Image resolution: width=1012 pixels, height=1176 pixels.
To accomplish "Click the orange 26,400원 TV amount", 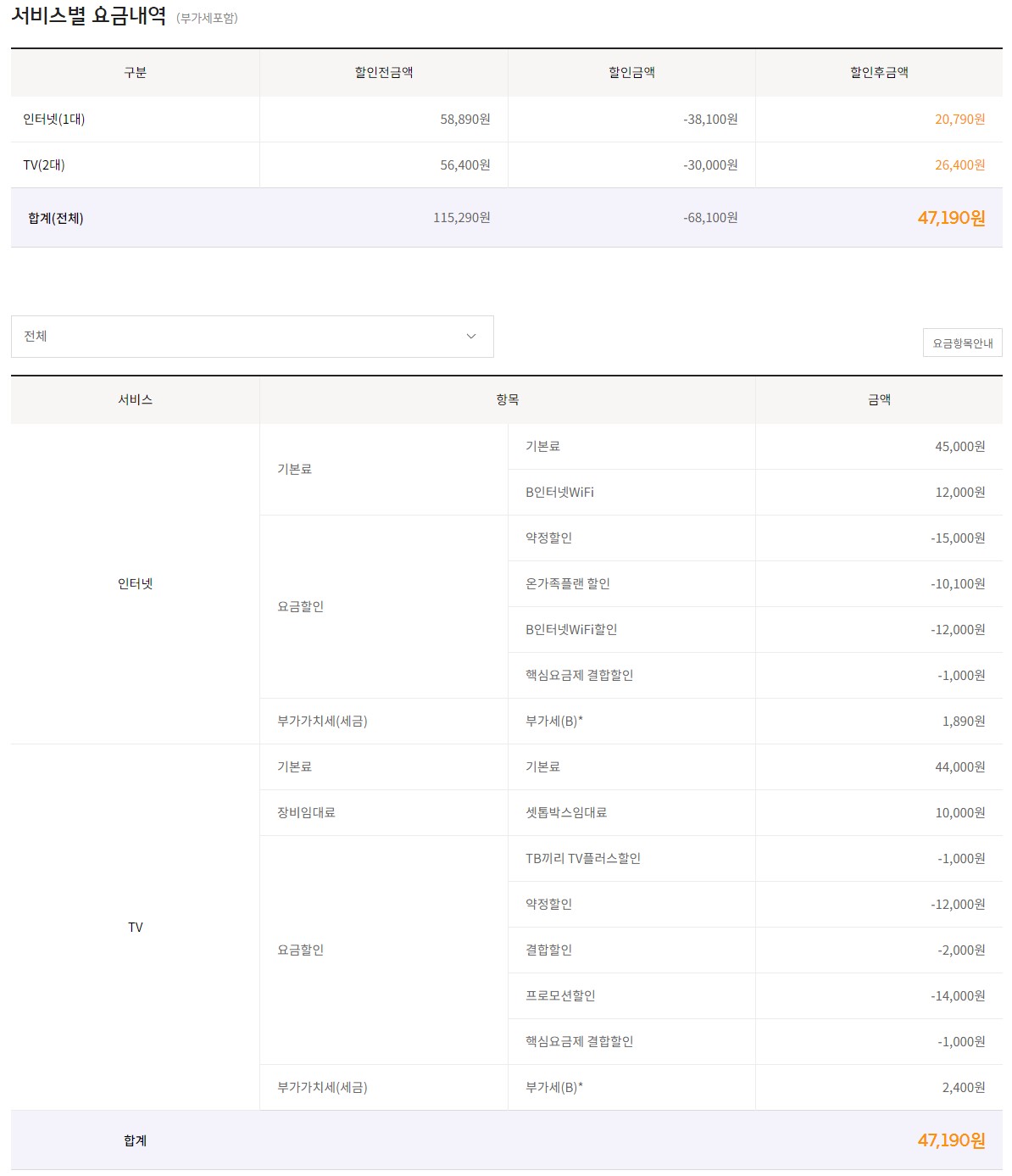I will pyautogui.click(x=959, y=165).
